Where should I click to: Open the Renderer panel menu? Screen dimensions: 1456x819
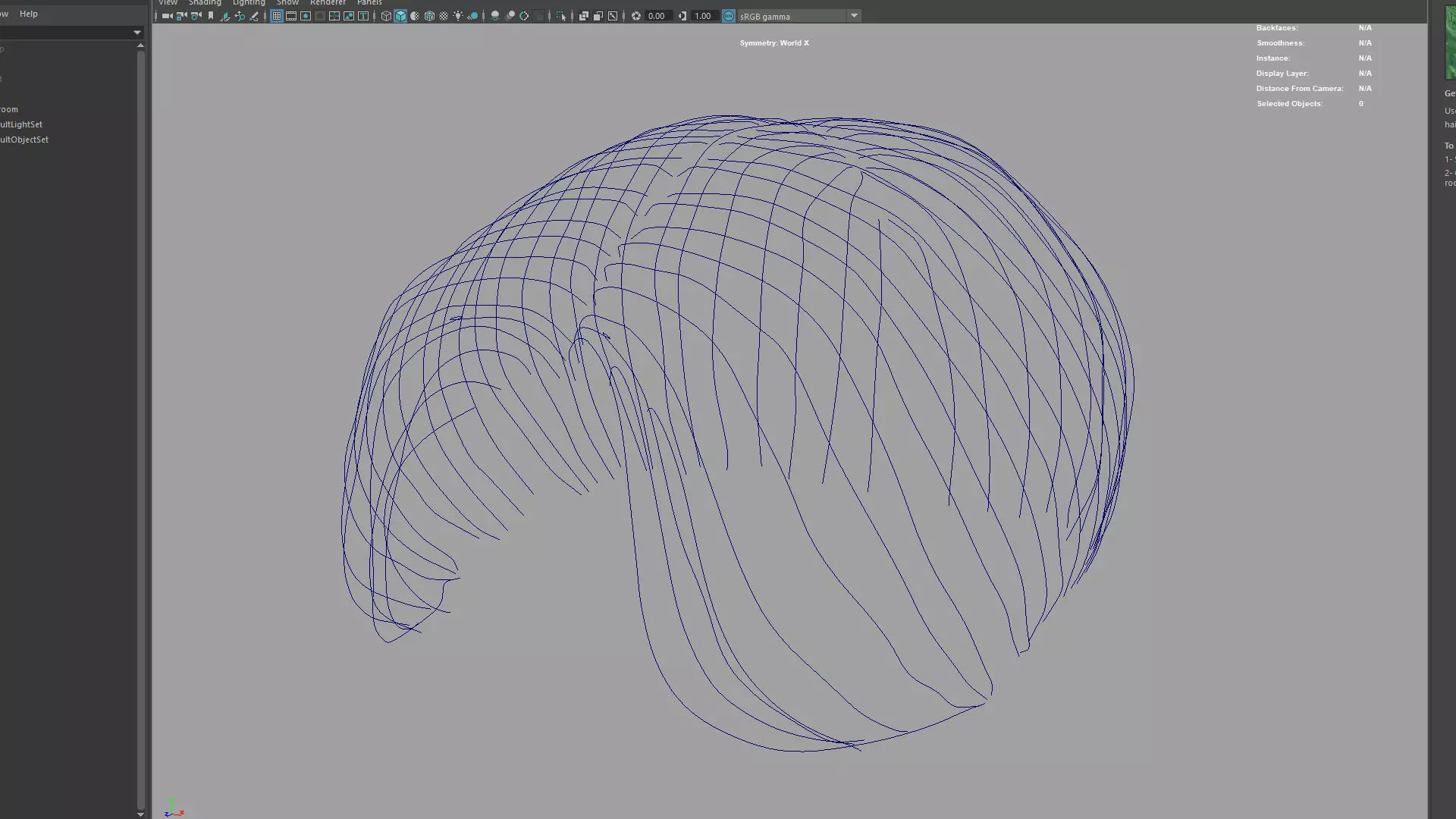(328, 3)
